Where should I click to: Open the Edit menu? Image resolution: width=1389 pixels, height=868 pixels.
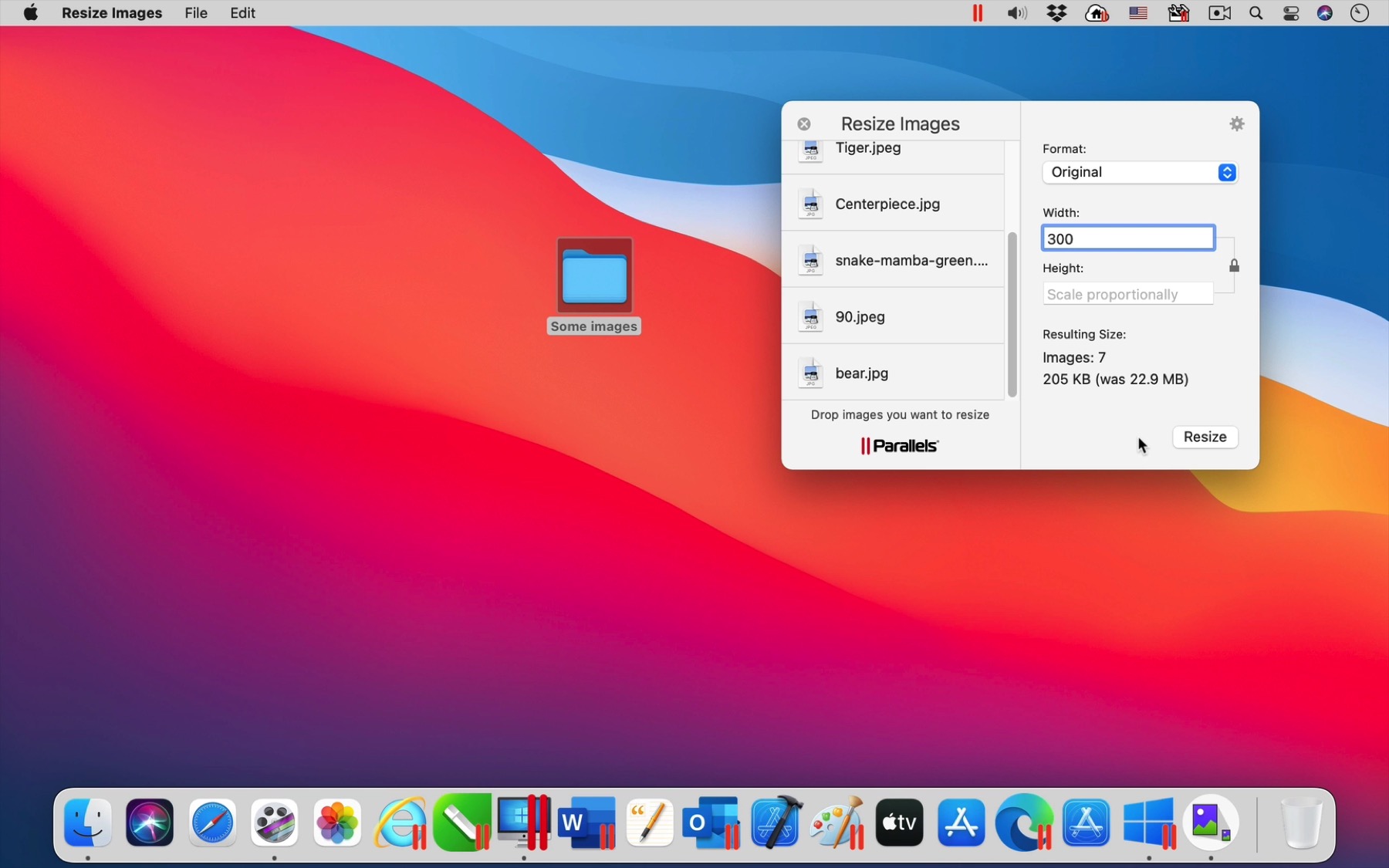242,13
